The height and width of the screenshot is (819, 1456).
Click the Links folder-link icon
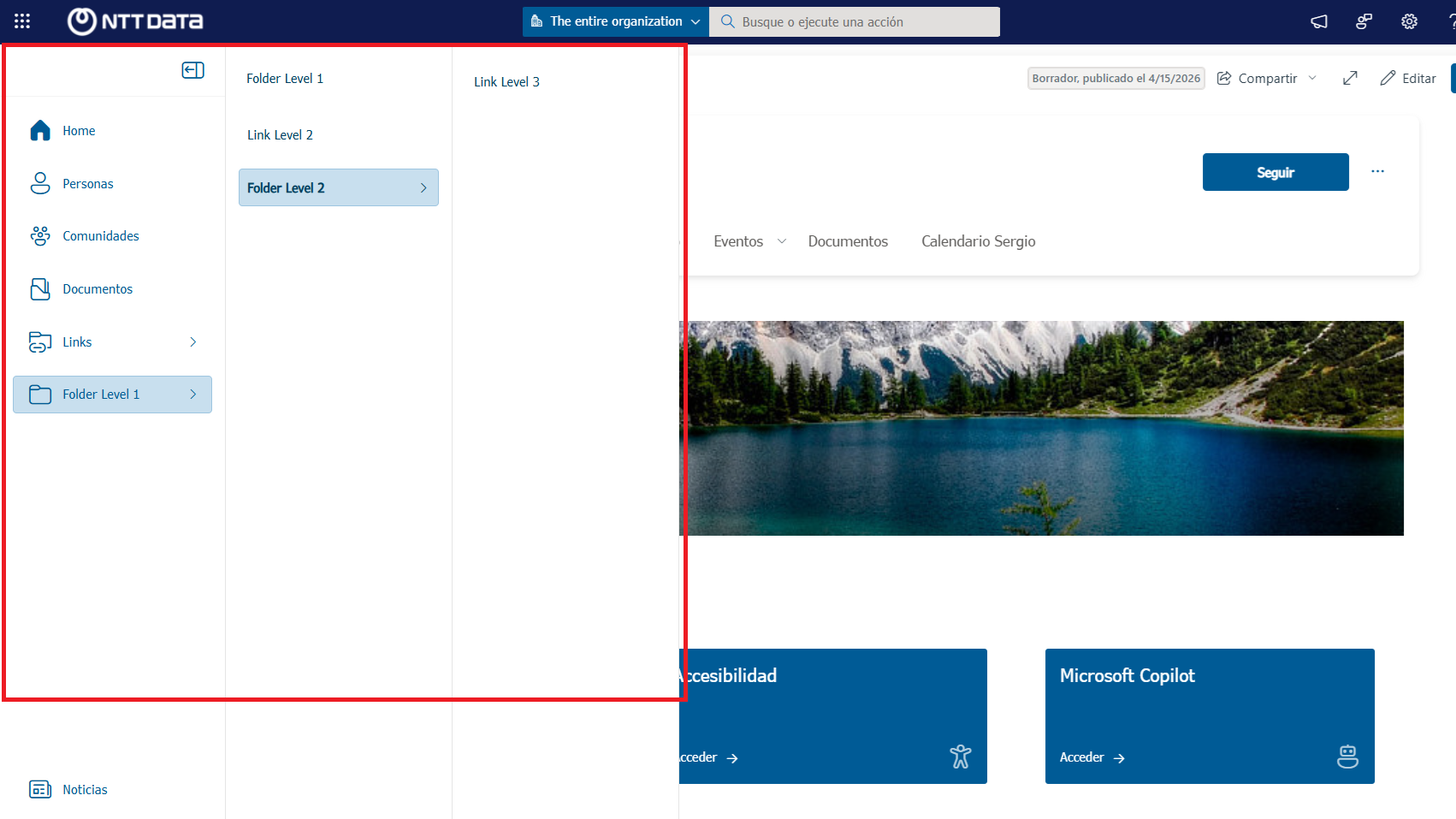[x=40, y=342]
